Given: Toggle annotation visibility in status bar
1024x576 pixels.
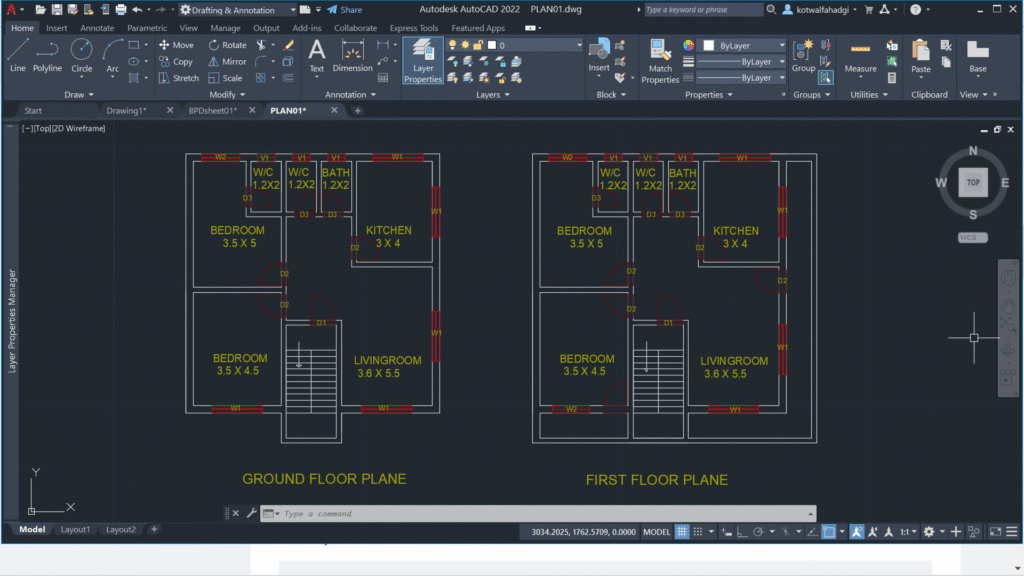Looking at the screenshot, I should [856, 532].
